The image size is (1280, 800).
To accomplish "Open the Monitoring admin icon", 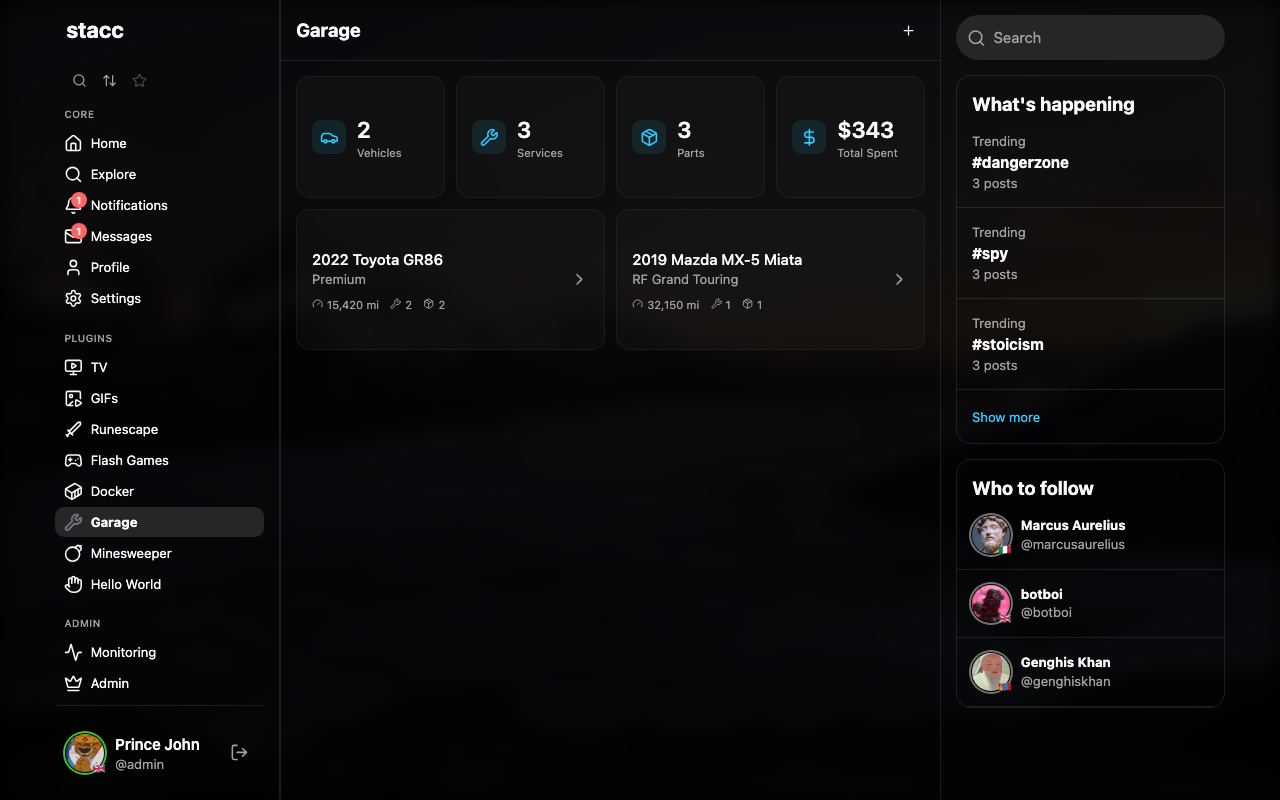I will (71, 652).
